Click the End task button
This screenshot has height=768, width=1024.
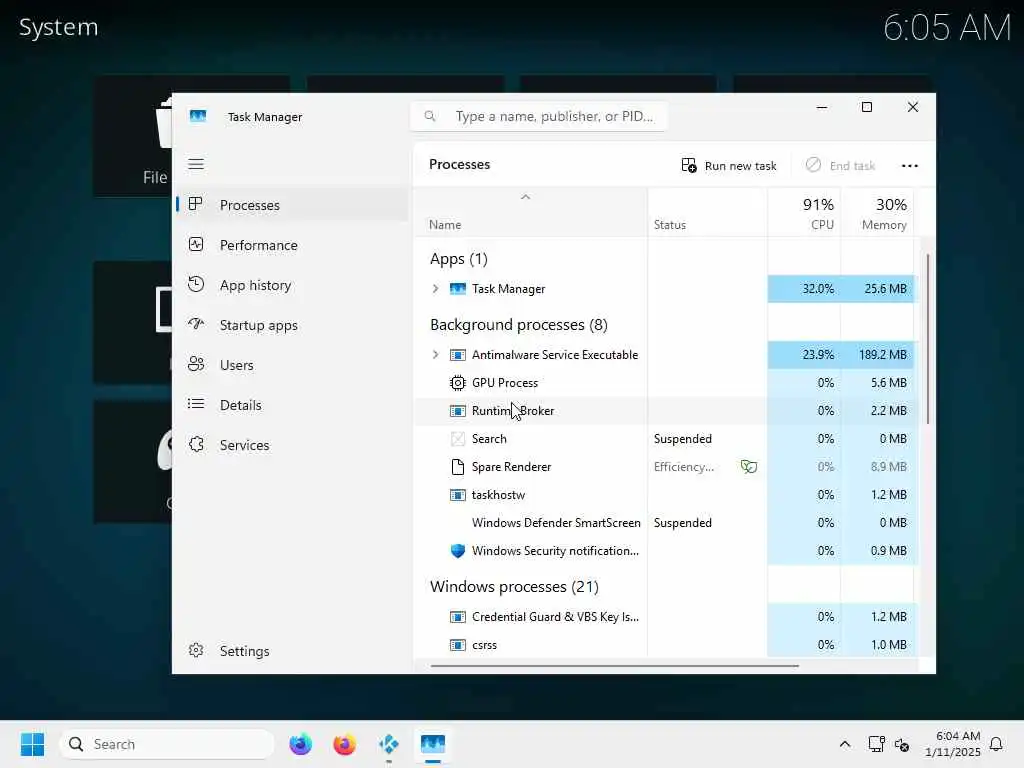pyautogui.click(x=840, y=166)
